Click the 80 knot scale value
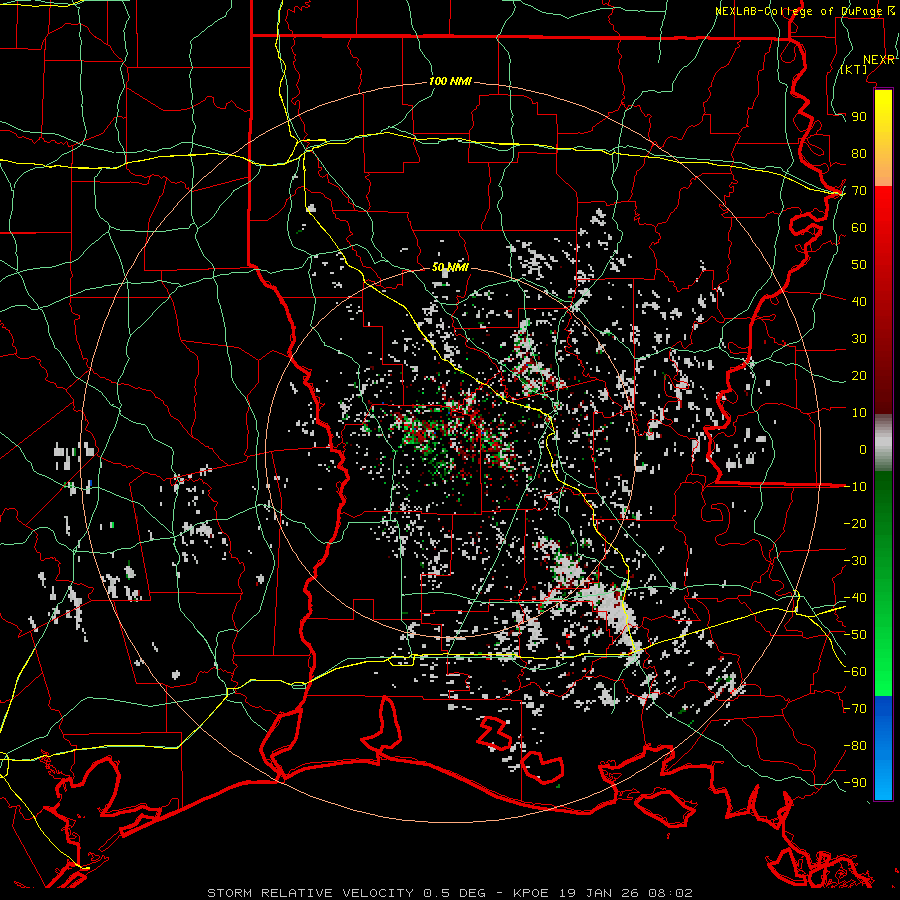Screen dimensions: 900x900 coord(859,154)
